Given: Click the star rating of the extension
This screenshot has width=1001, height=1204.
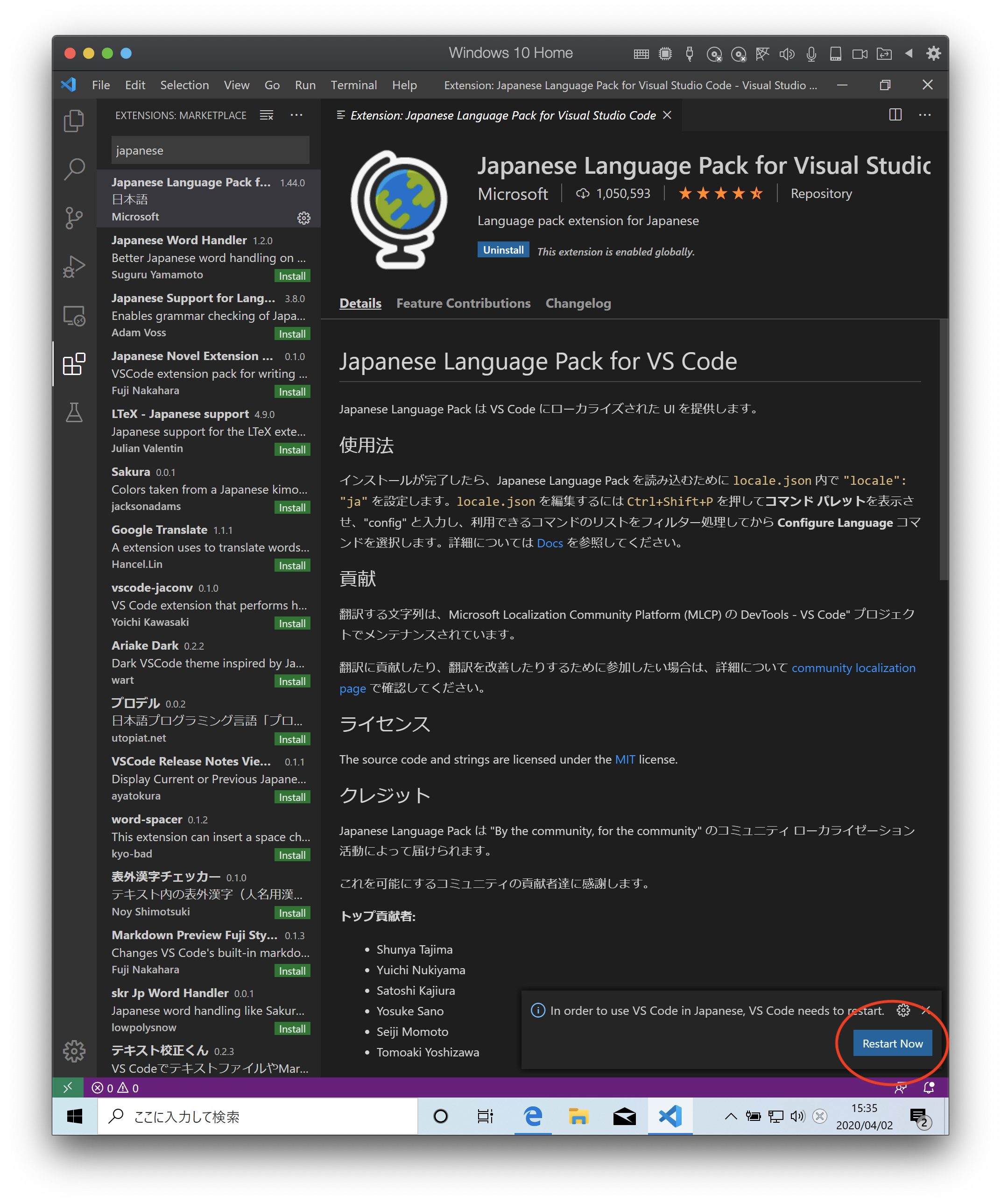Looking at the screenshot, I should coord(721,193).
